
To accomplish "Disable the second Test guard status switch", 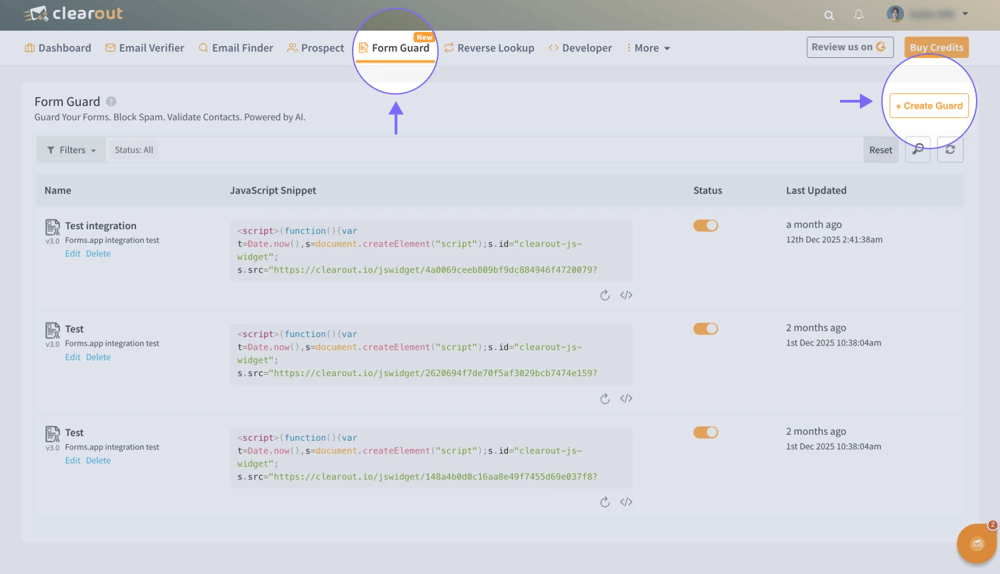I will [x=705, y=329].
